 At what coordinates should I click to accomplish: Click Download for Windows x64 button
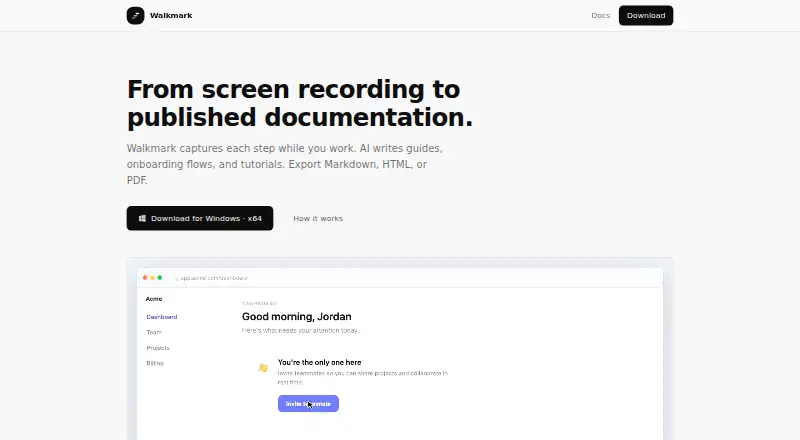point(200,218)
